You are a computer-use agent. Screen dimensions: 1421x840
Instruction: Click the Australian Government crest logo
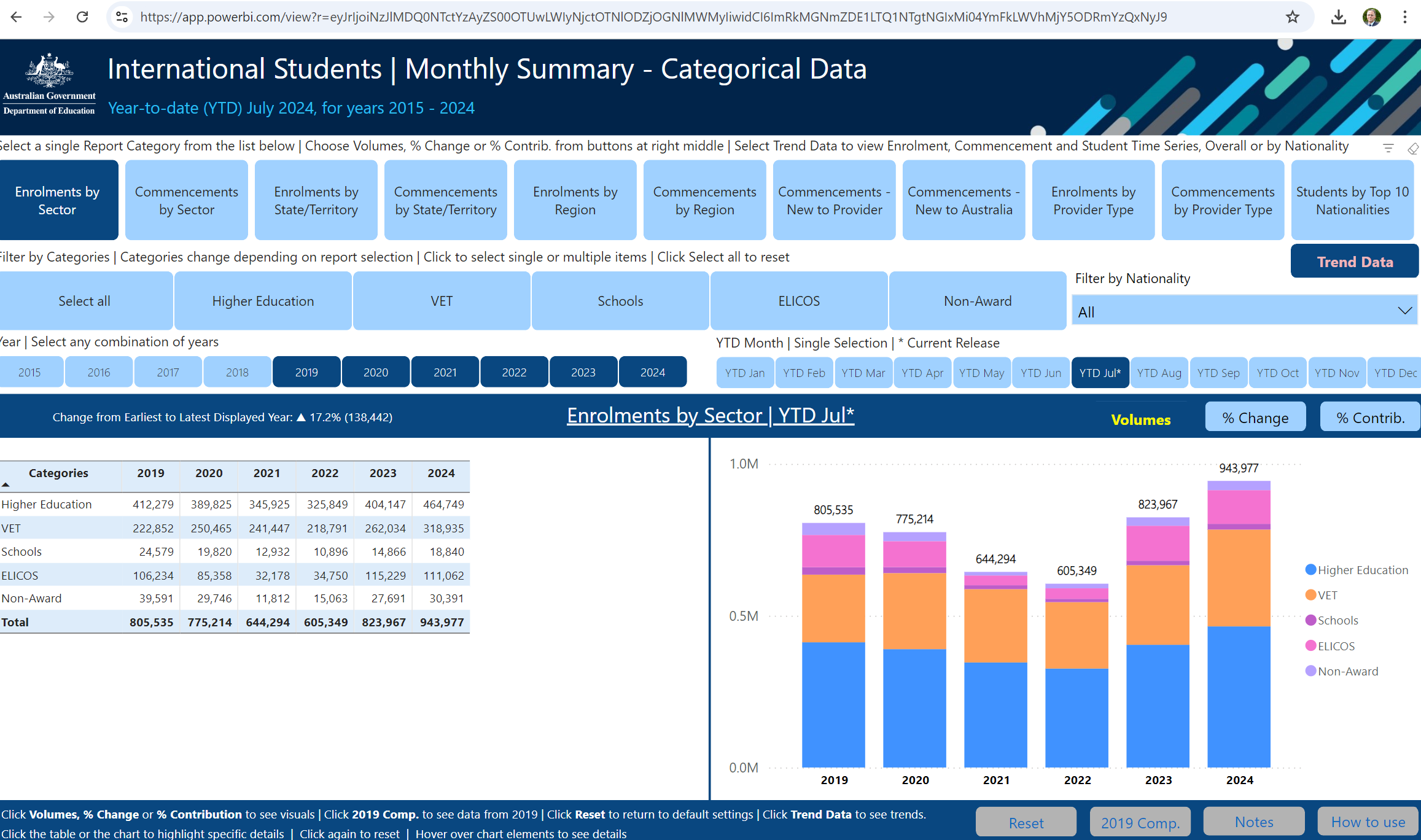49,85
